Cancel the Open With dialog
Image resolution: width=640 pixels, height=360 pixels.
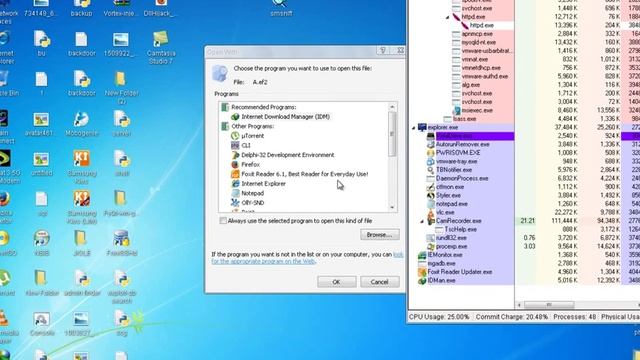pos(379,282)
